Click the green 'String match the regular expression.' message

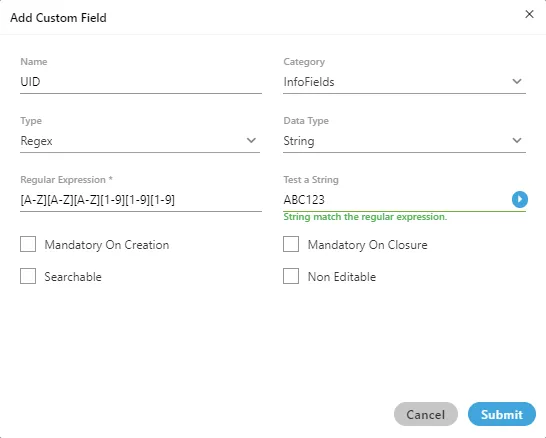(365, 217)
